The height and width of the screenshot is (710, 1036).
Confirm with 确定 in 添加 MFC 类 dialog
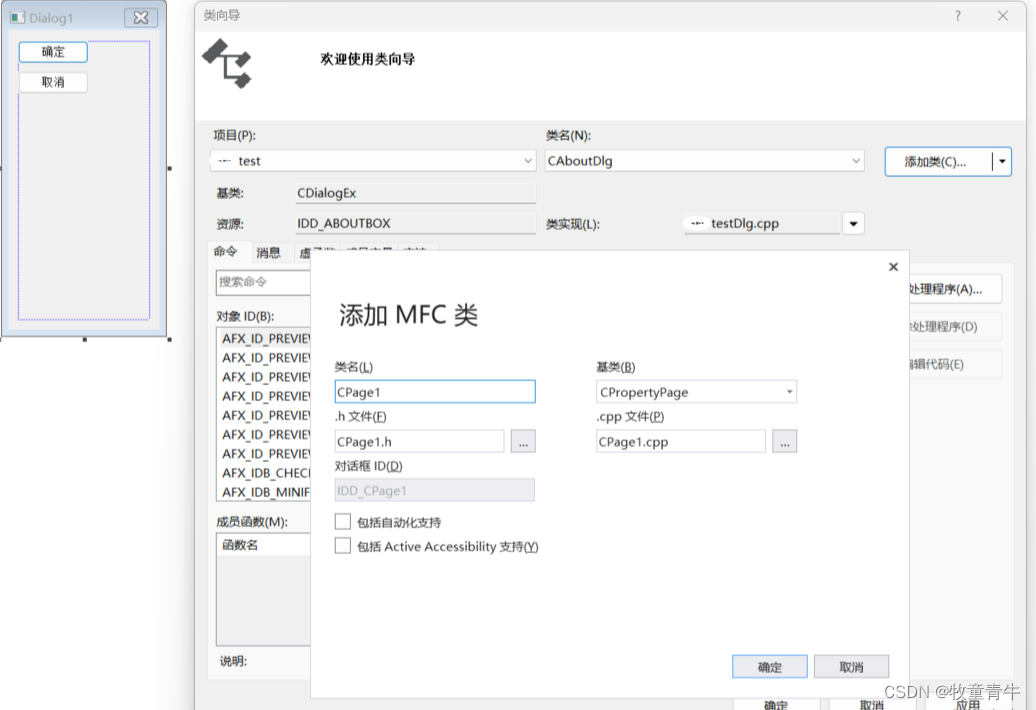tap(770, 667)
